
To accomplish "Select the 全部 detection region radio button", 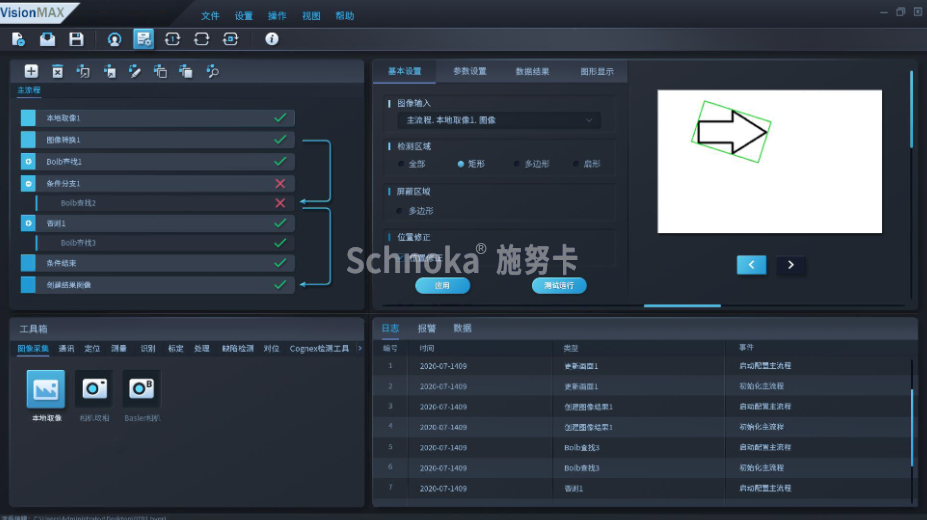I will pyautogui.click(x=401, y=164).
